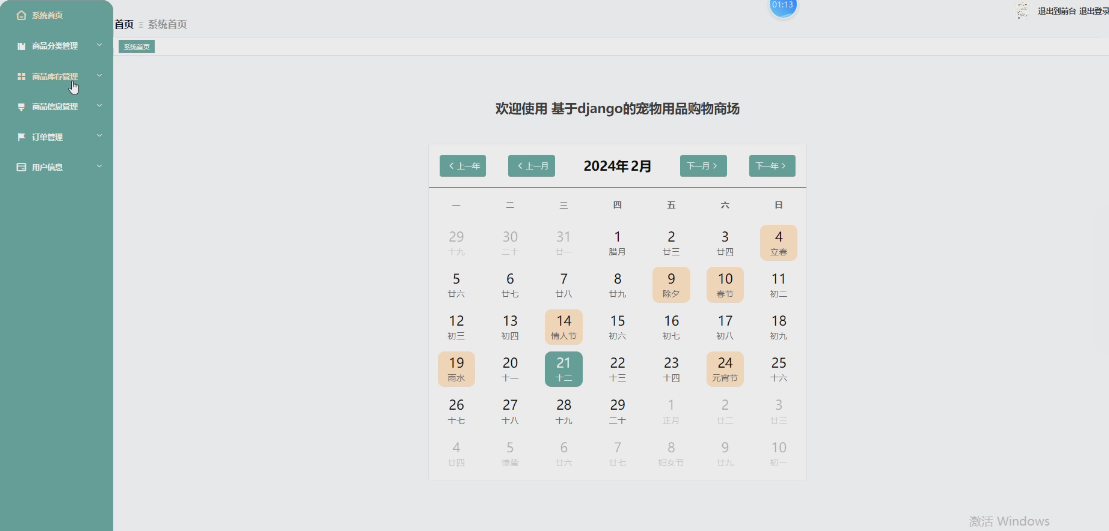The height and width of the screenshot is (531, 1109).
Task: Open the 订单管理 menu label
Action: click(47, 137)
